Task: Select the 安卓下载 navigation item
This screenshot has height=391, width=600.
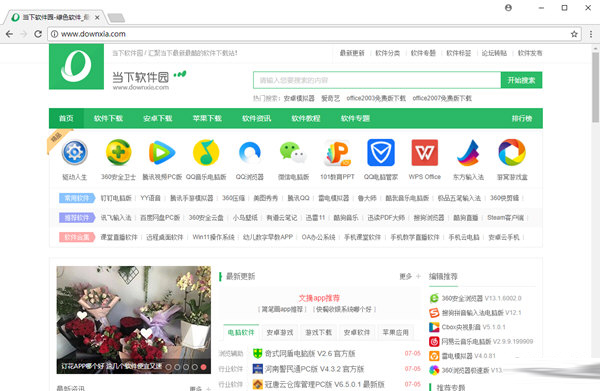Action: tap(158, 118)
